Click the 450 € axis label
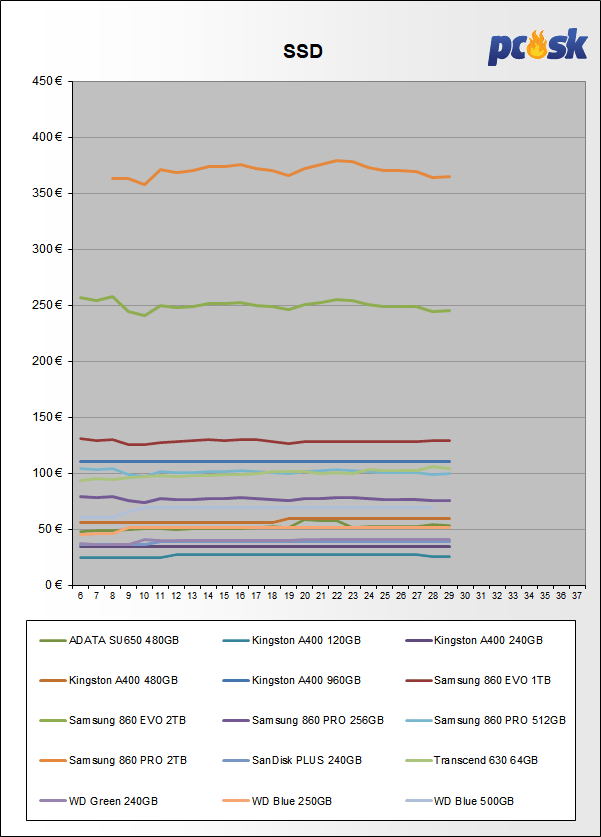601x837 pixels. (47, 81)
